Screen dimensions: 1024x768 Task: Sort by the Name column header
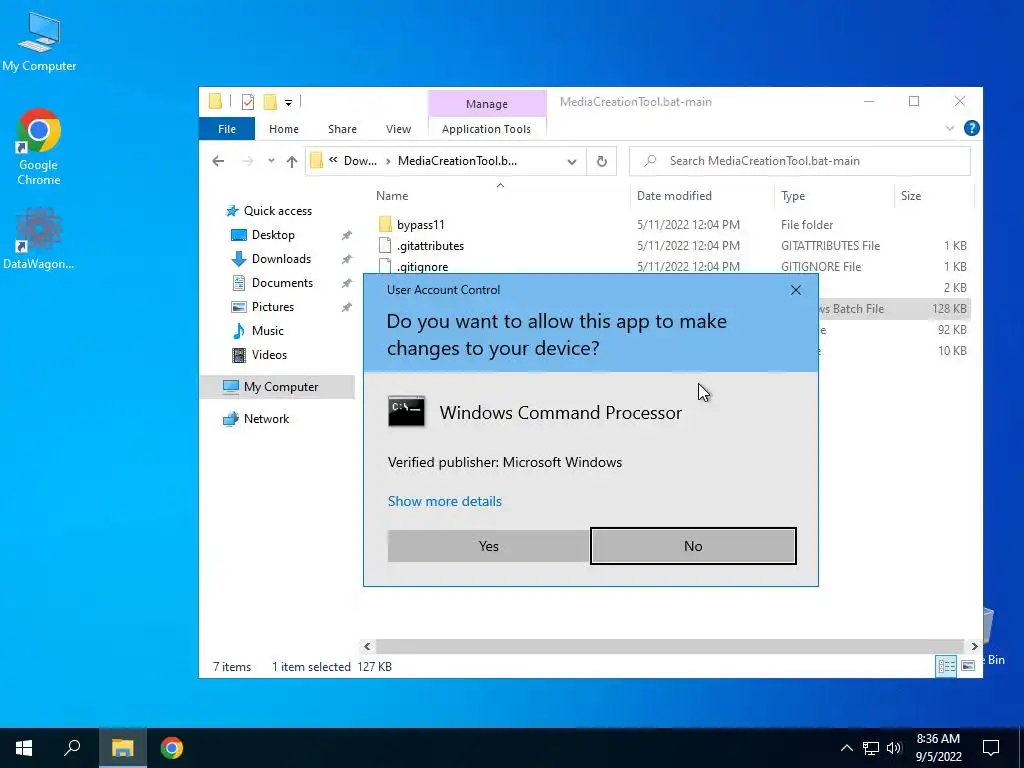[392, 196]
